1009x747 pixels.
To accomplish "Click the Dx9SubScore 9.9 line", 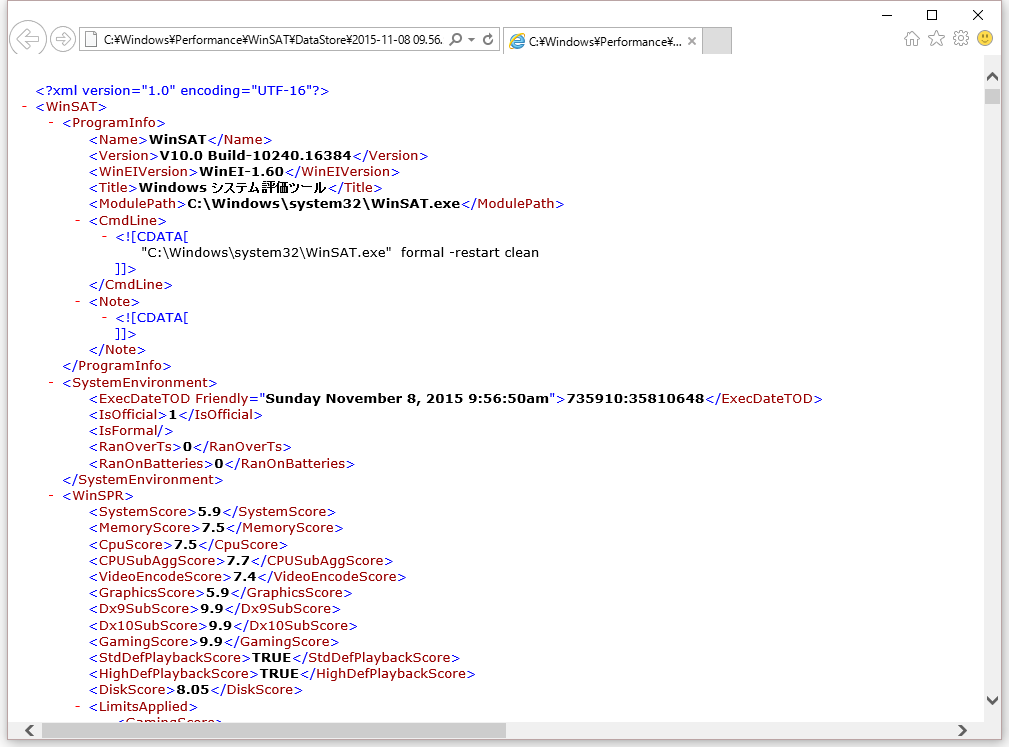I will coord(215,609).
